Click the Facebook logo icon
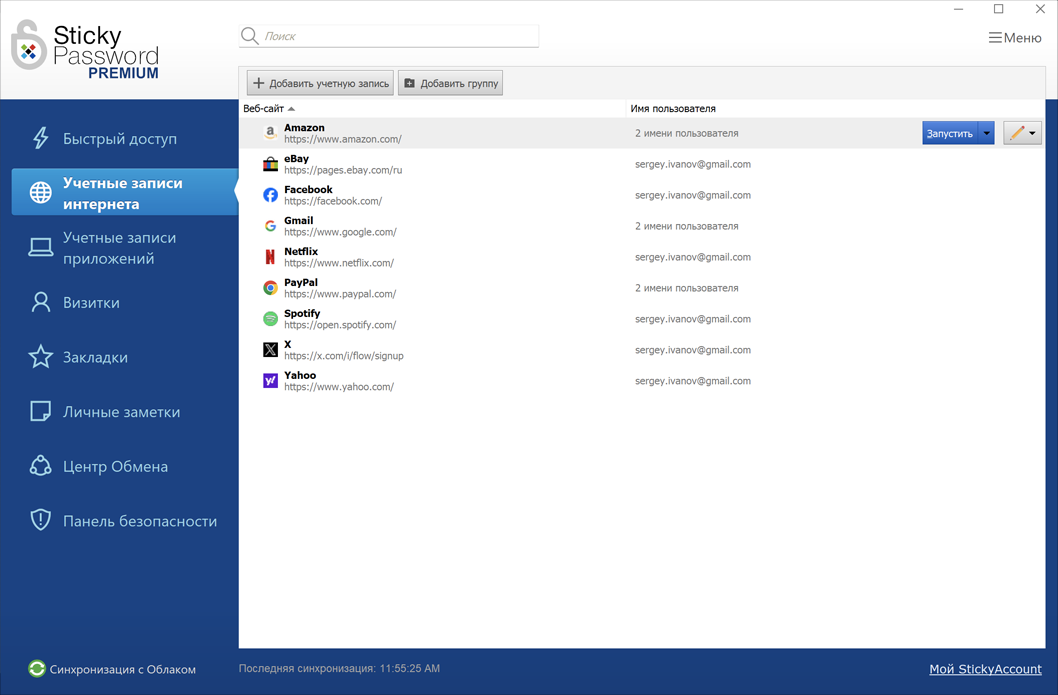Screen dimensions: 1058x695 (x=270, y=195)
